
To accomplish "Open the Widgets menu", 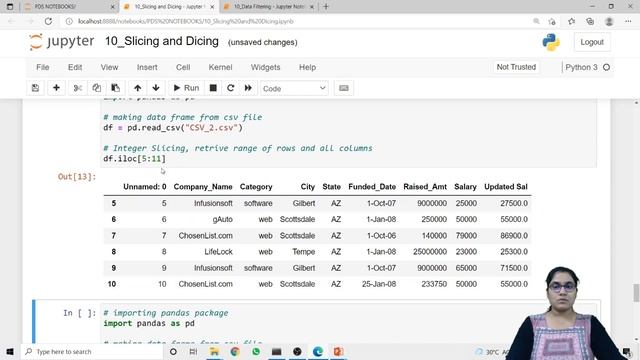I will tap(265, 67).
